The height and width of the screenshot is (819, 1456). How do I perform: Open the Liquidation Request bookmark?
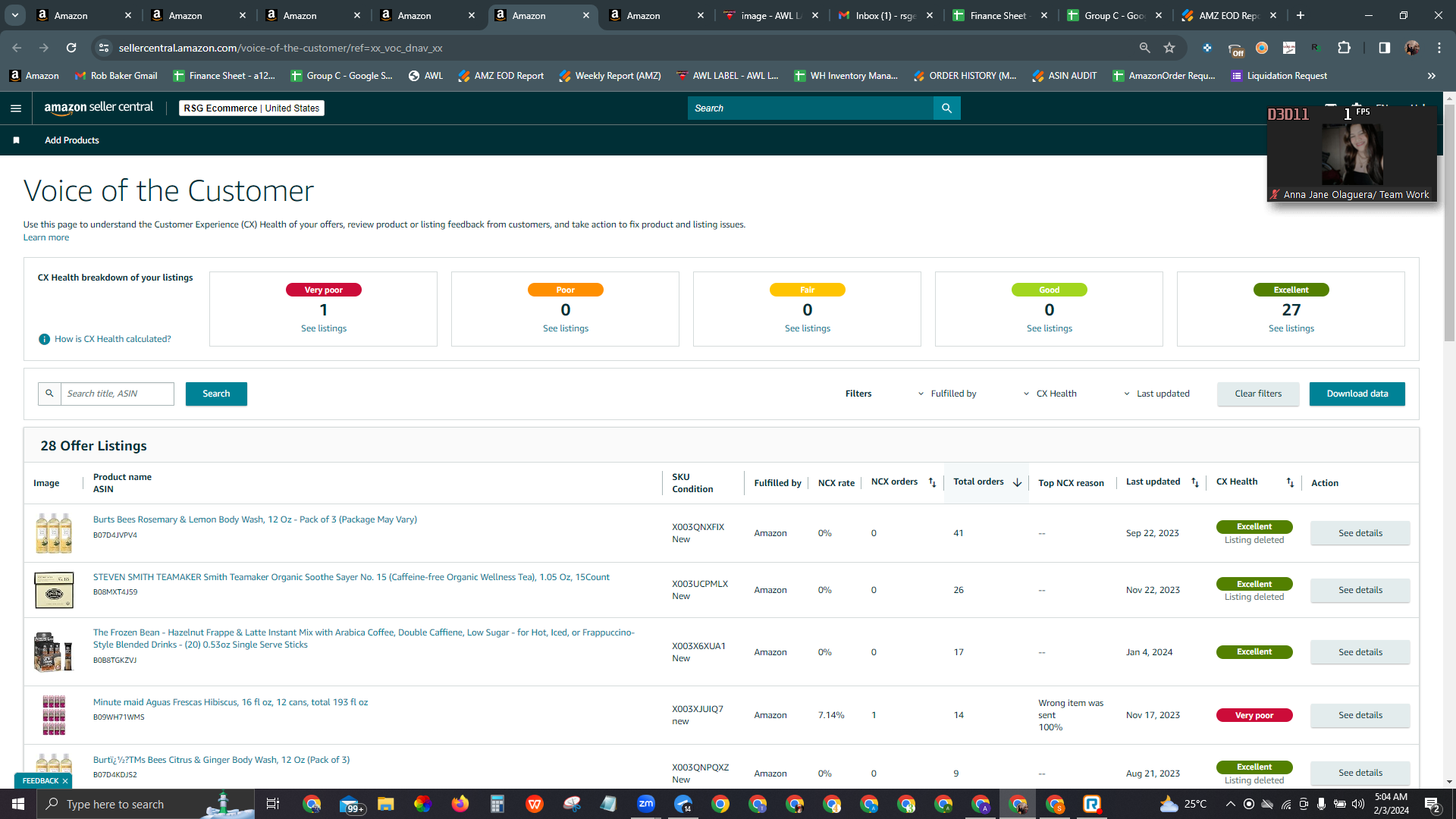tap(1279, 76)
